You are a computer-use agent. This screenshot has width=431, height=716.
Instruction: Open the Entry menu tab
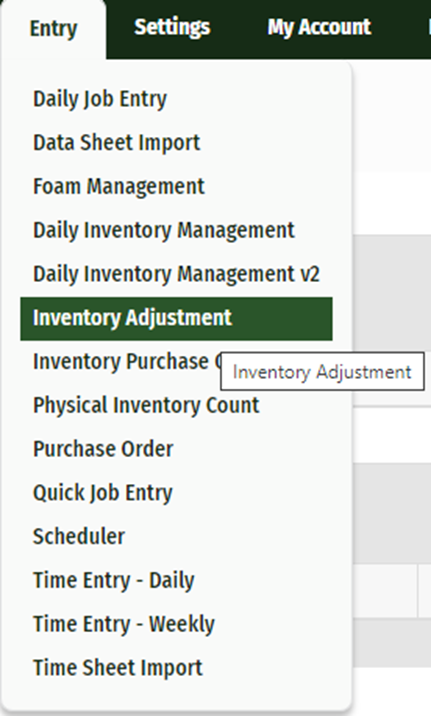[53, 29]
